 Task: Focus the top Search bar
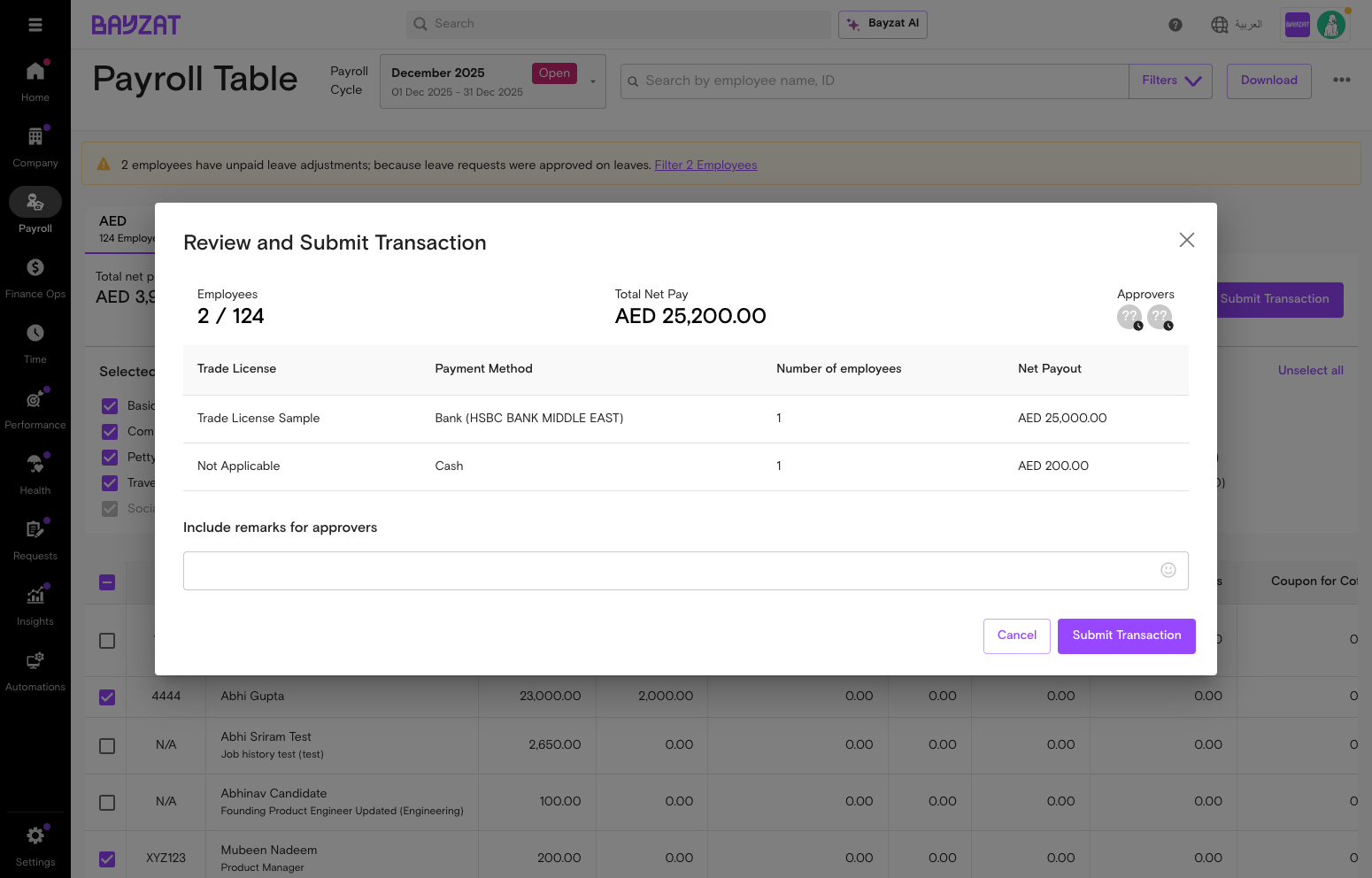click(x=619, y=25)
